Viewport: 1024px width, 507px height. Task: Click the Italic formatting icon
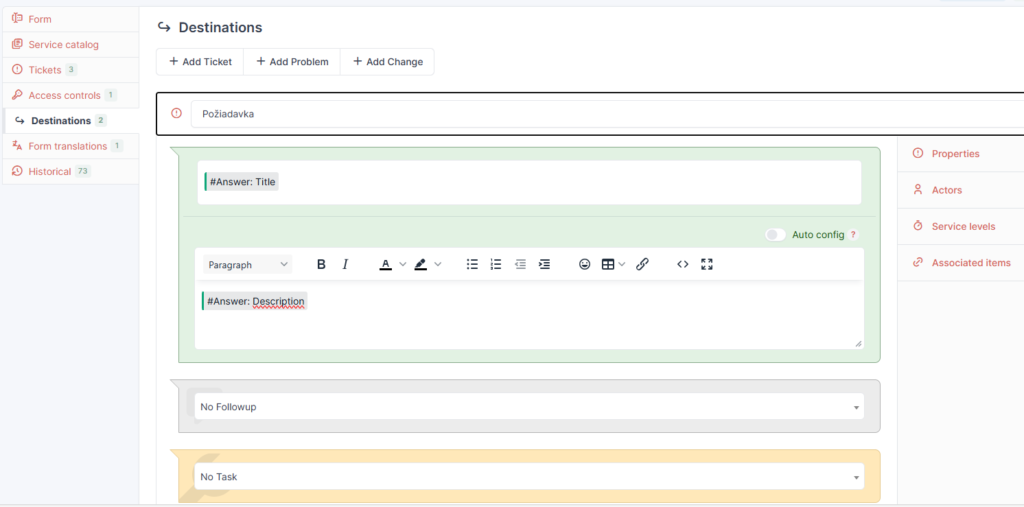tap(345, 264)
